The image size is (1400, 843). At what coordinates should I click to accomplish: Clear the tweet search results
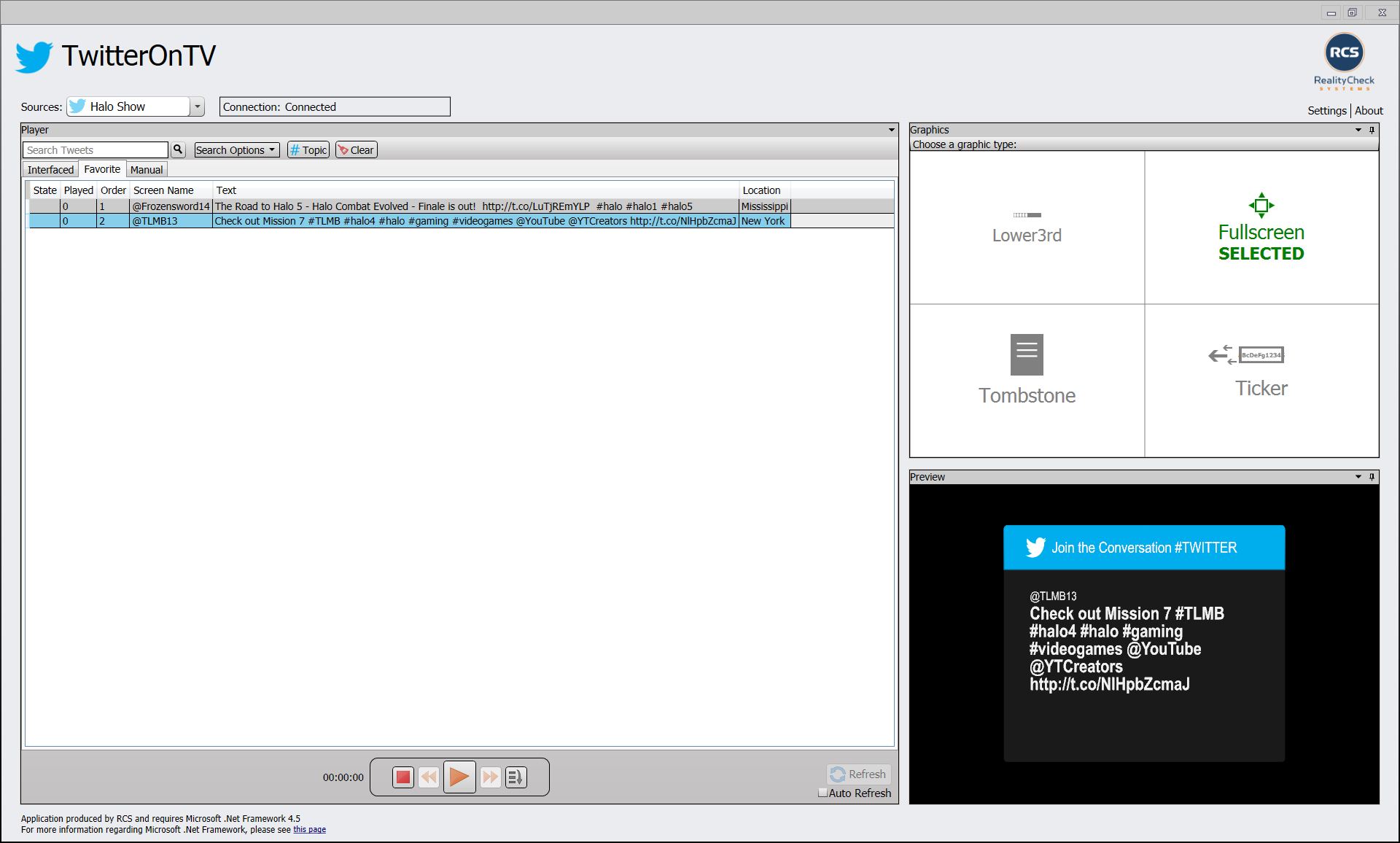[x=356, y=149]
